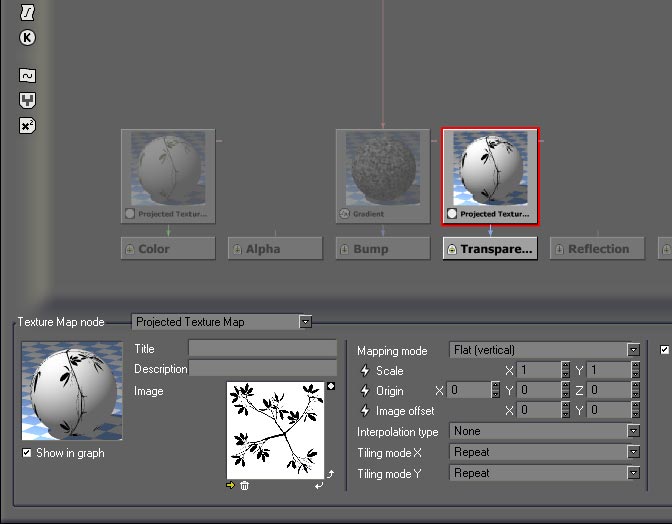
Task: Open the Texture Map node type dropdown
Action: 305,322
